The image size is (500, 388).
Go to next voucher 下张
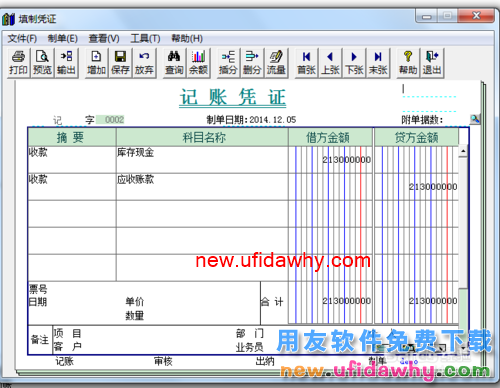tap(354, 63)
